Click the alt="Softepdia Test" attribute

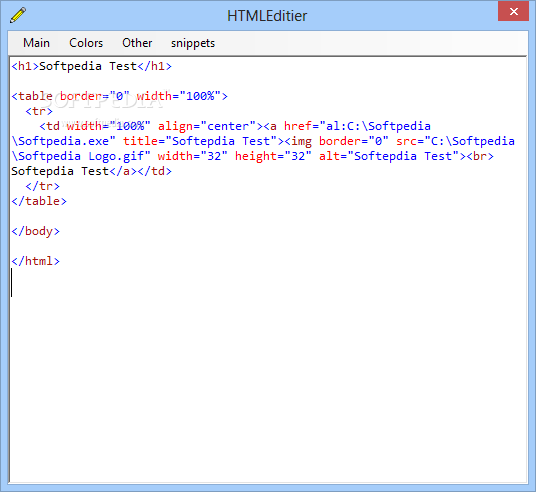389,156
